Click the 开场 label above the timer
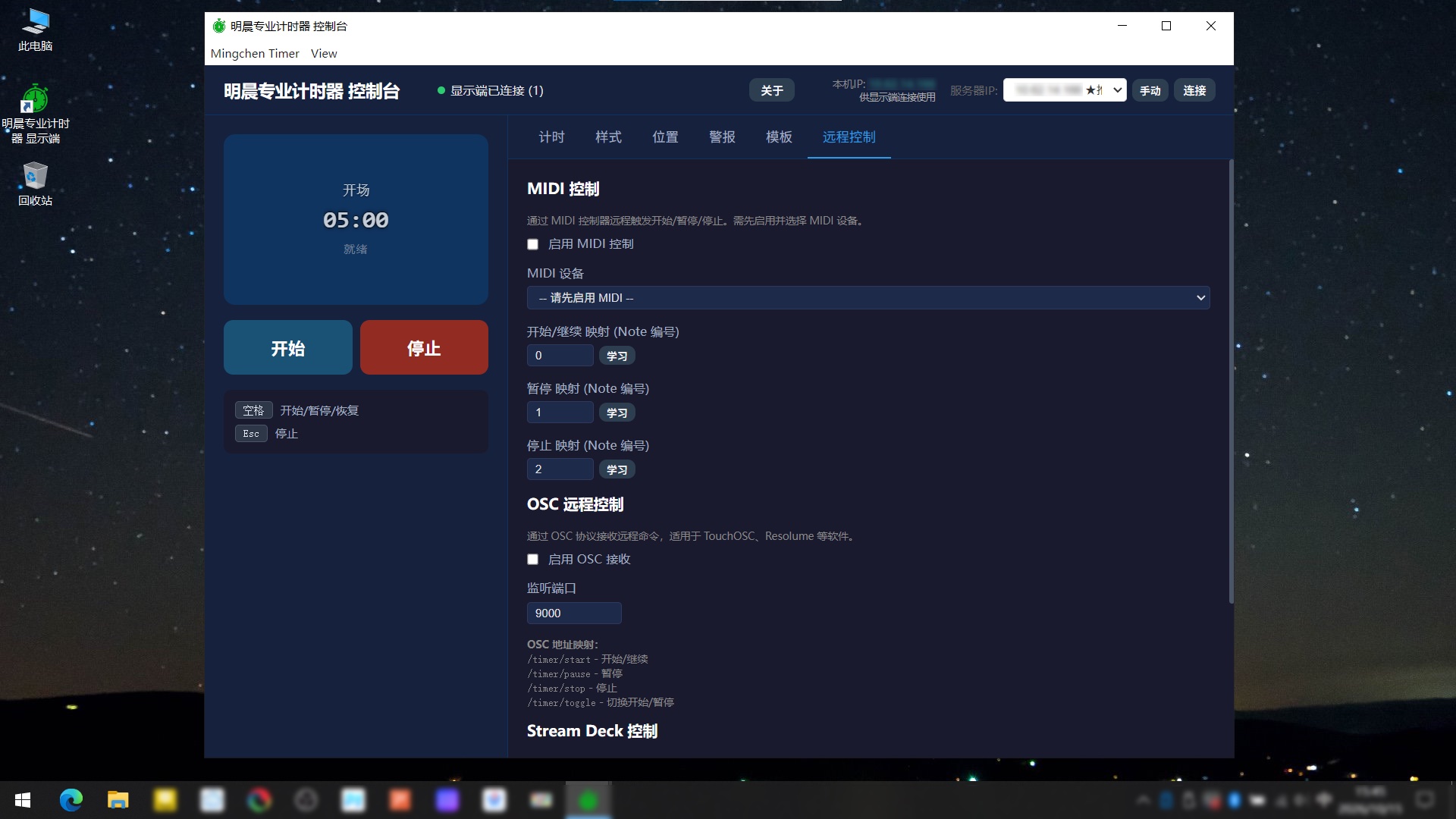 356,190
